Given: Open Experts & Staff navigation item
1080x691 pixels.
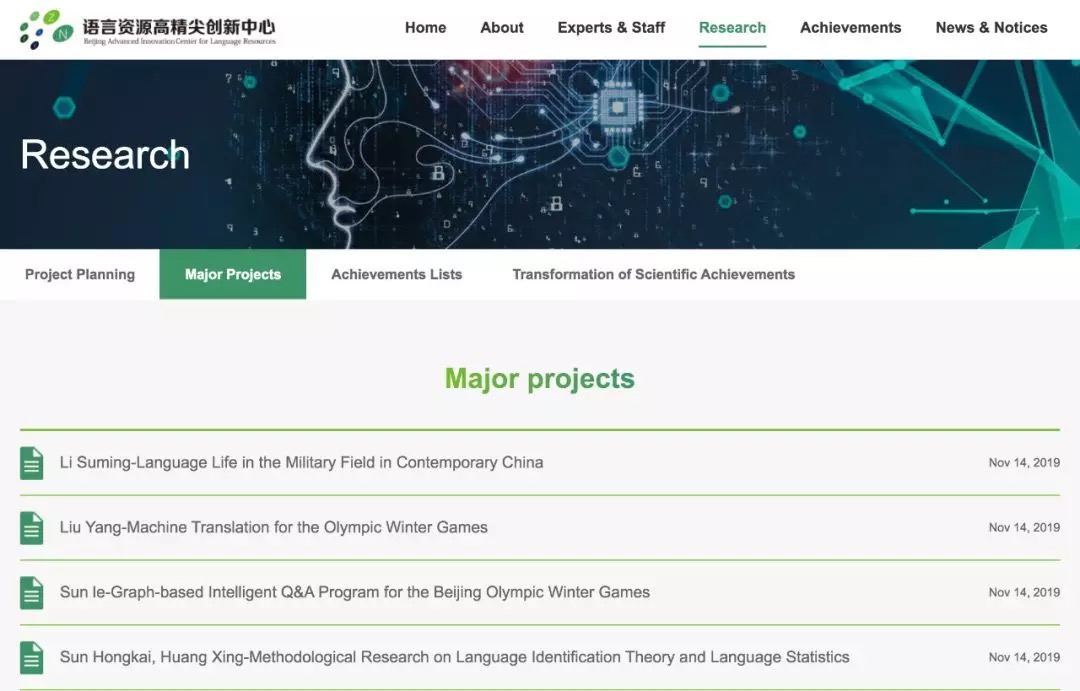Looking at the screenshot, I should (611, 28).
